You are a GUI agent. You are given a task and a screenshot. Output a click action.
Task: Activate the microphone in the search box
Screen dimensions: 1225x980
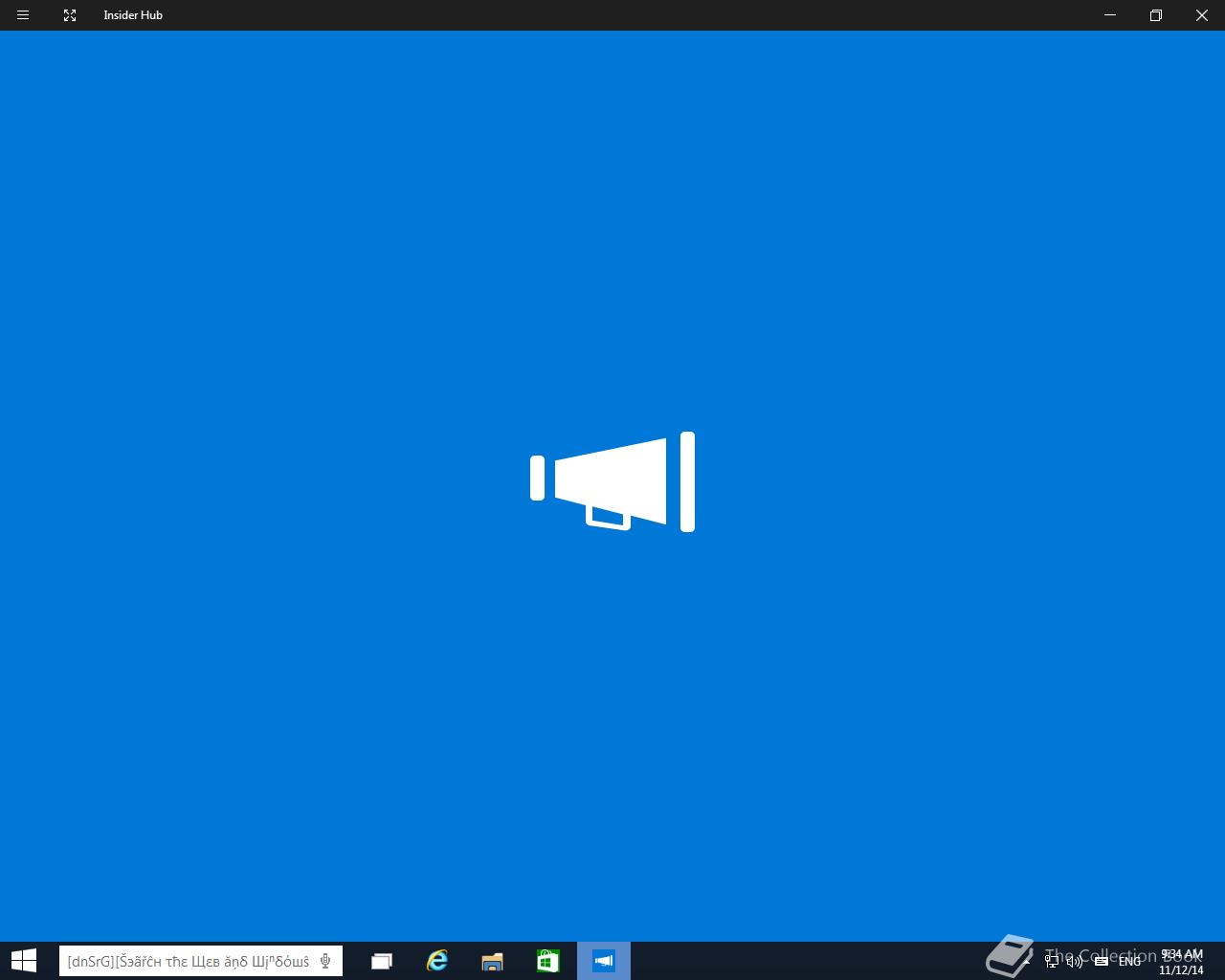pyautogui.click(x=325, y=961)
